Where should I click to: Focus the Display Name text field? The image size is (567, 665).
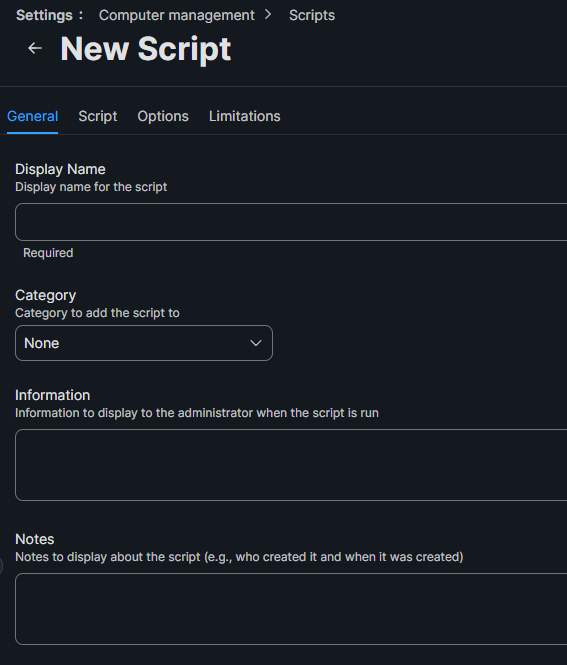pyautogui.click(x=291, y=222)
